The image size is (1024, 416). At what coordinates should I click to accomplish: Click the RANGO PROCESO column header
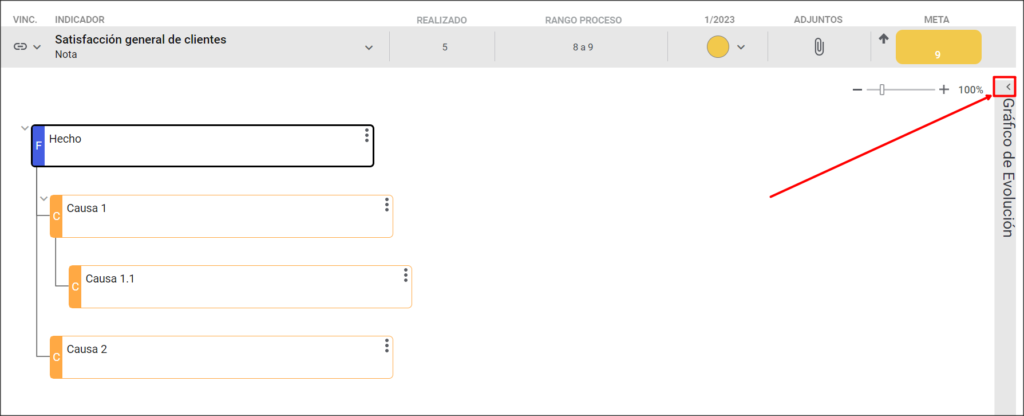click(x=583, y=20)
